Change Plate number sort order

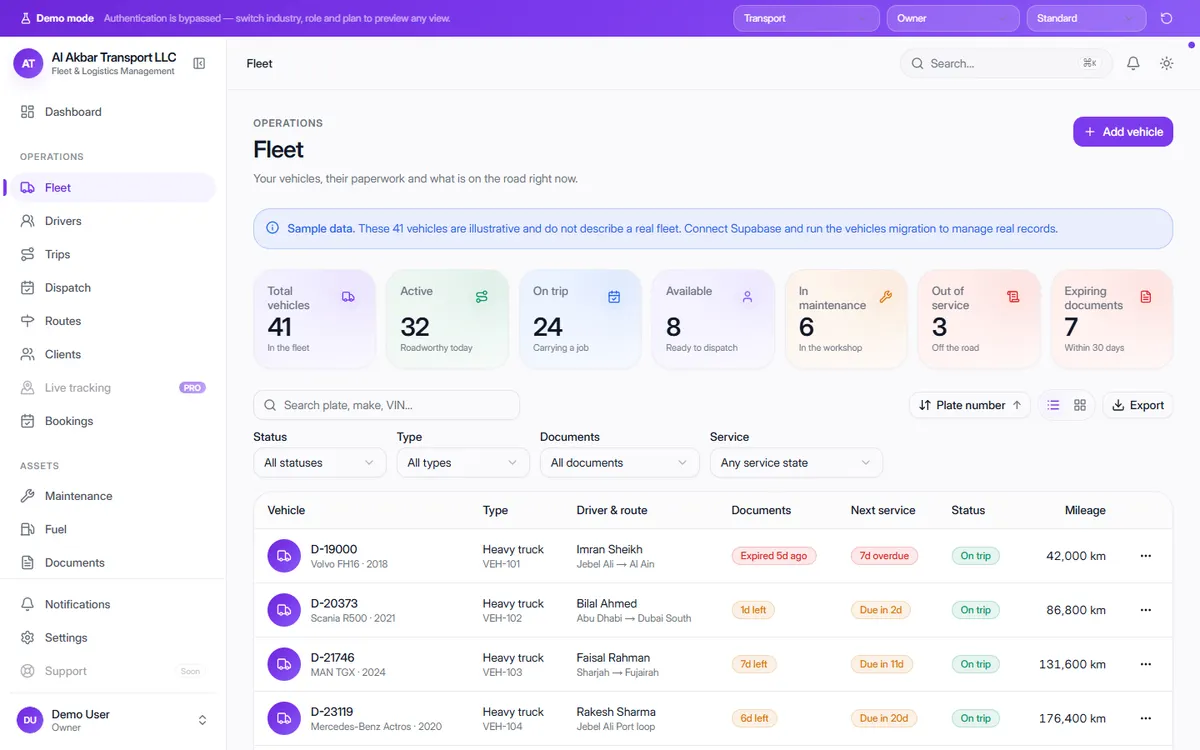[x=970, y=405]
